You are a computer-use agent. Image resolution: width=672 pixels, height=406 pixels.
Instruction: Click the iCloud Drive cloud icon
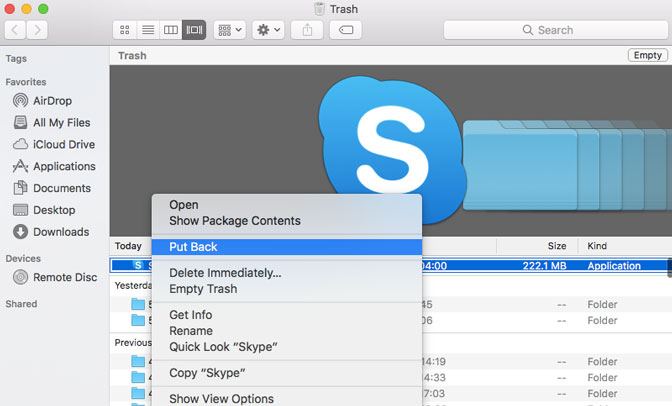point(20,144)
